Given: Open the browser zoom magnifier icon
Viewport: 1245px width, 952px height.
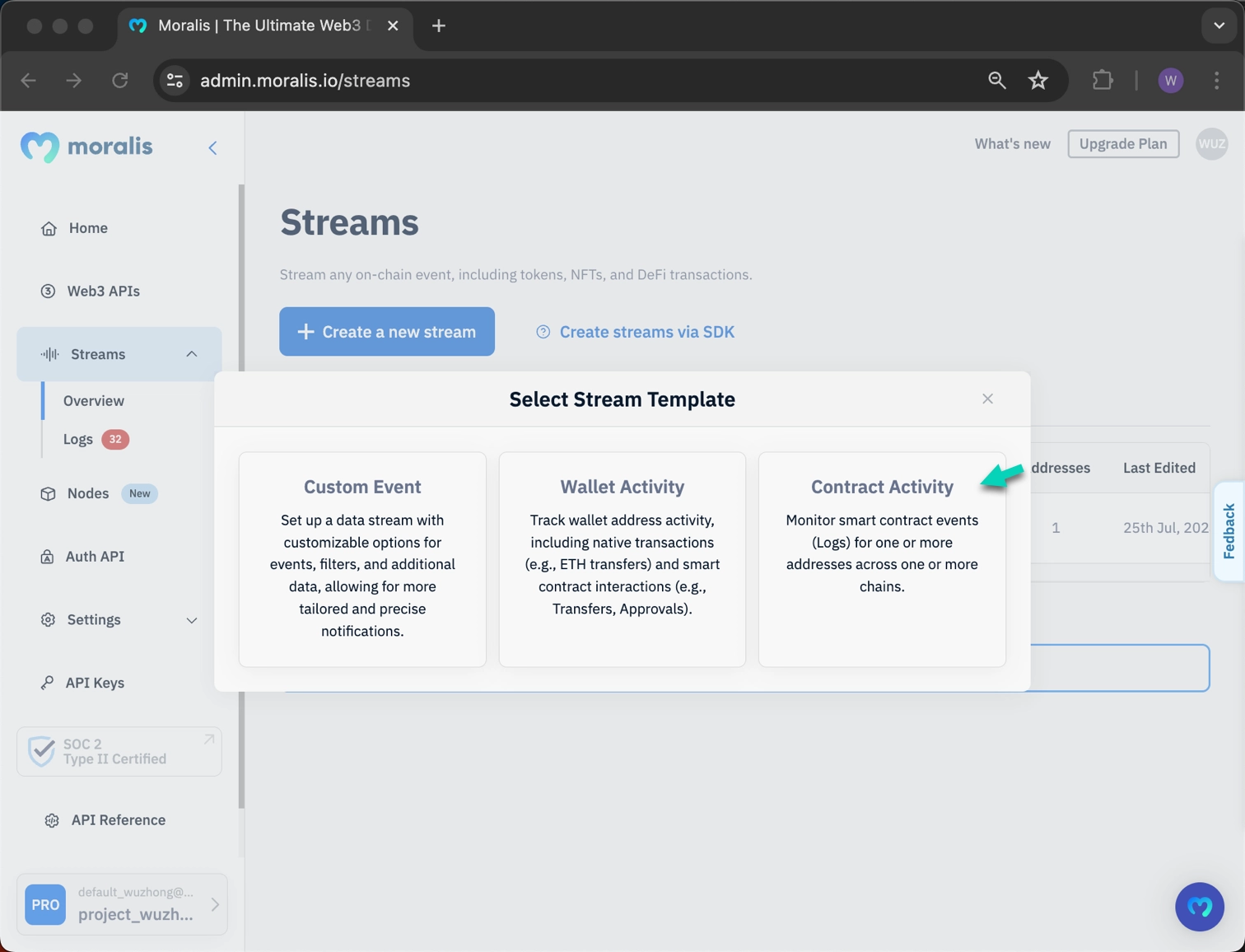Looking at the screenshot, I should [996, 80].
